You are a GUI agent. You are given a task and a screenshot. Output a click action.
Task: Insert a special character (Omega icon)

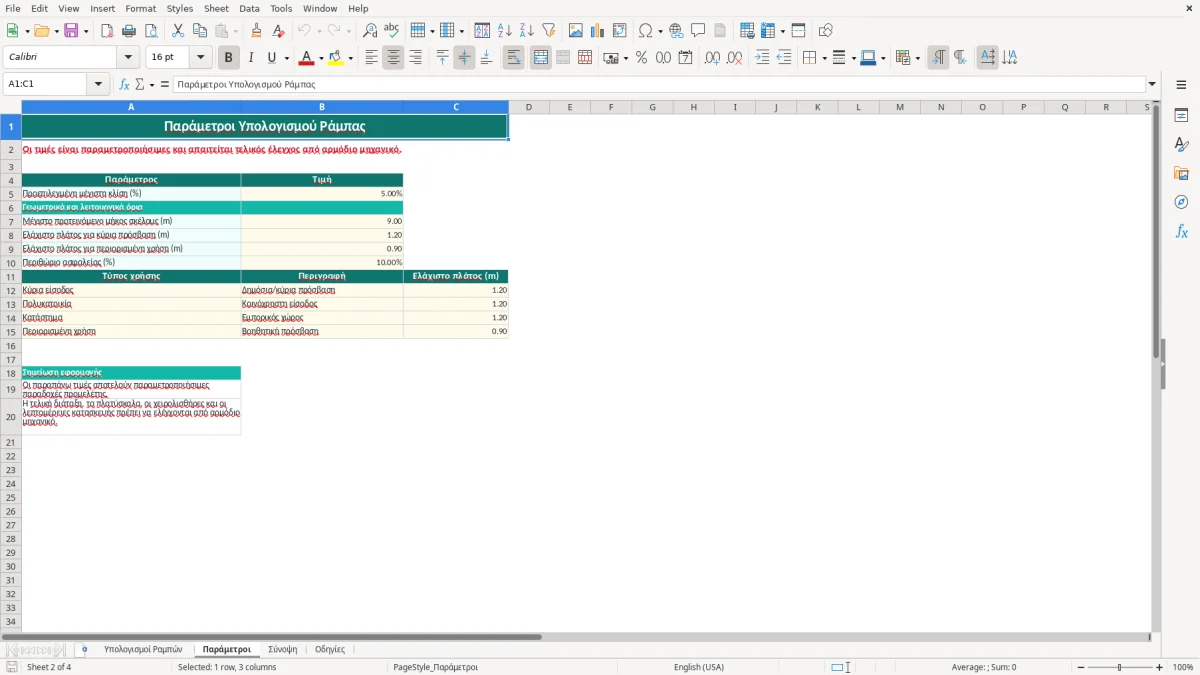point(645,31)
